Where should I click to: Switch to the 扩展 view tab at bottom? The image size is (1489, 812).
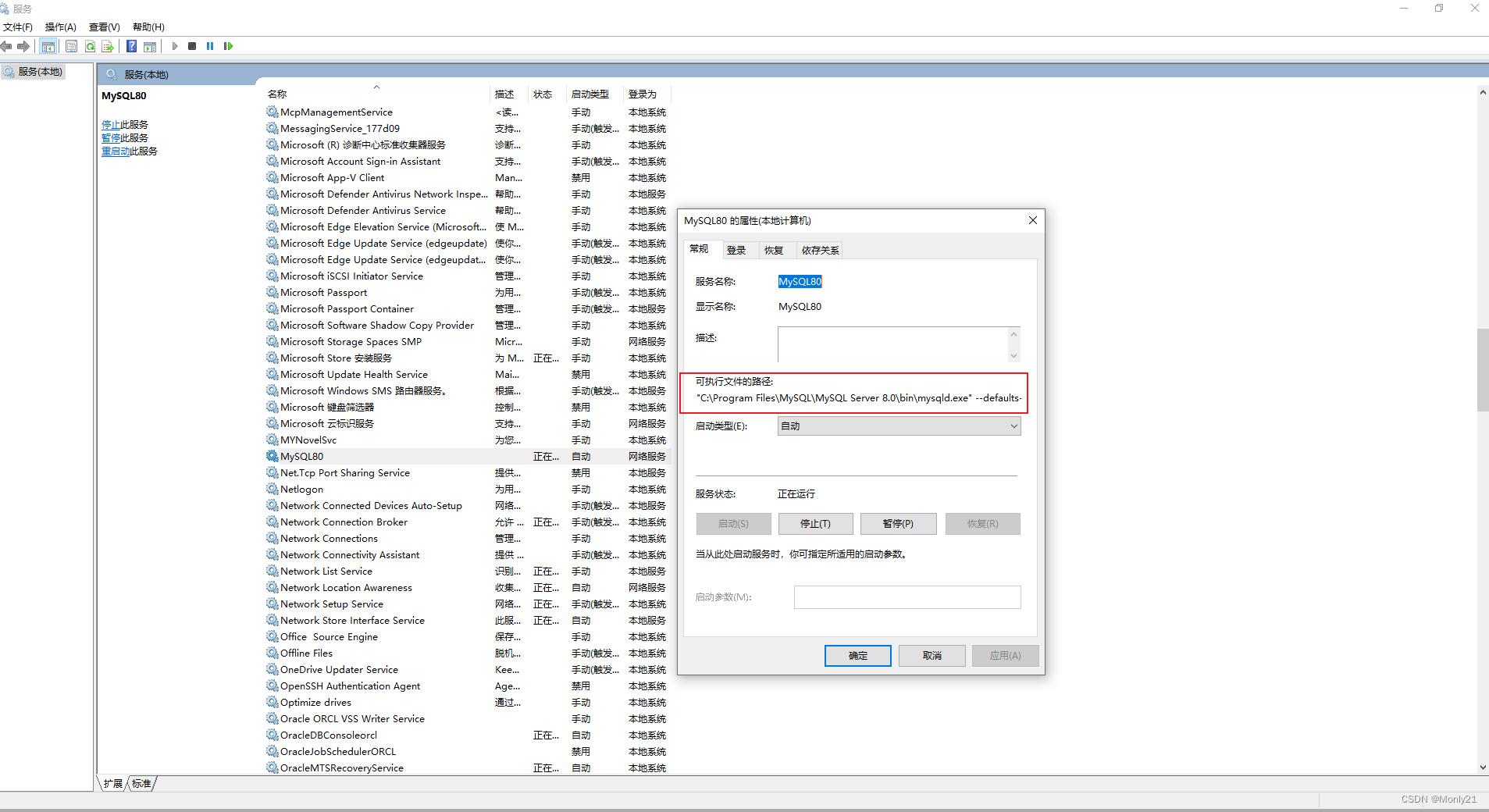click(112, 783)
